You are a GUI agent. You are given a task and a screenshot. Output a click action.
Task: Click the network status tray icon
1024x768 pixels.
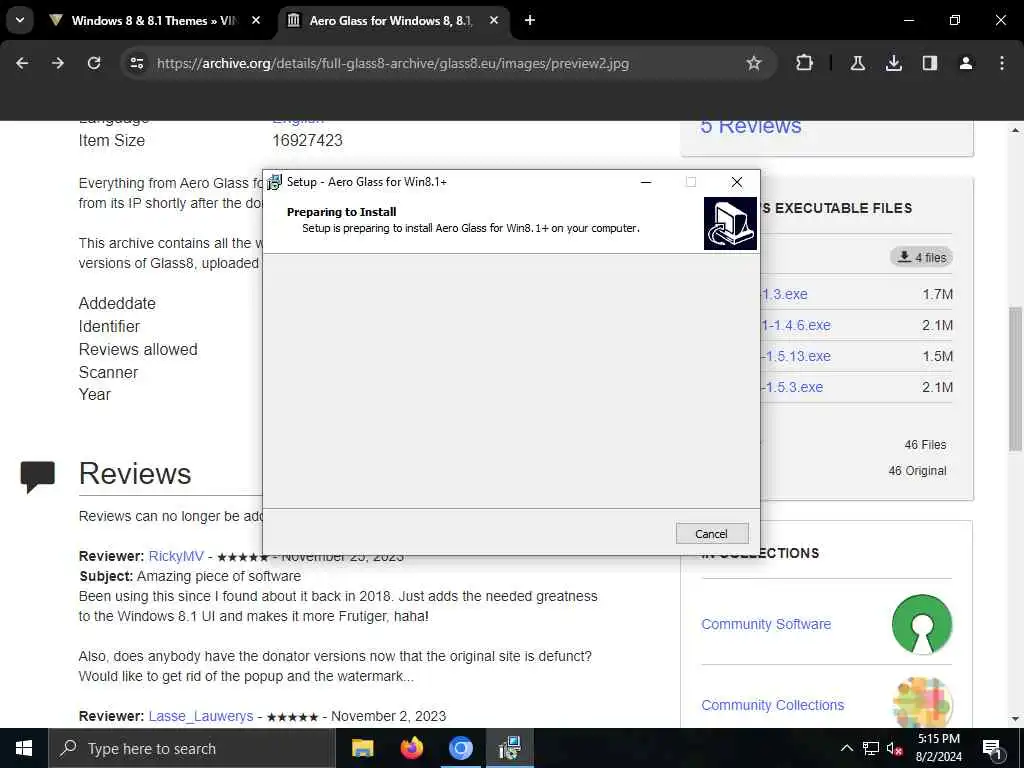click(x=871, y=748)
